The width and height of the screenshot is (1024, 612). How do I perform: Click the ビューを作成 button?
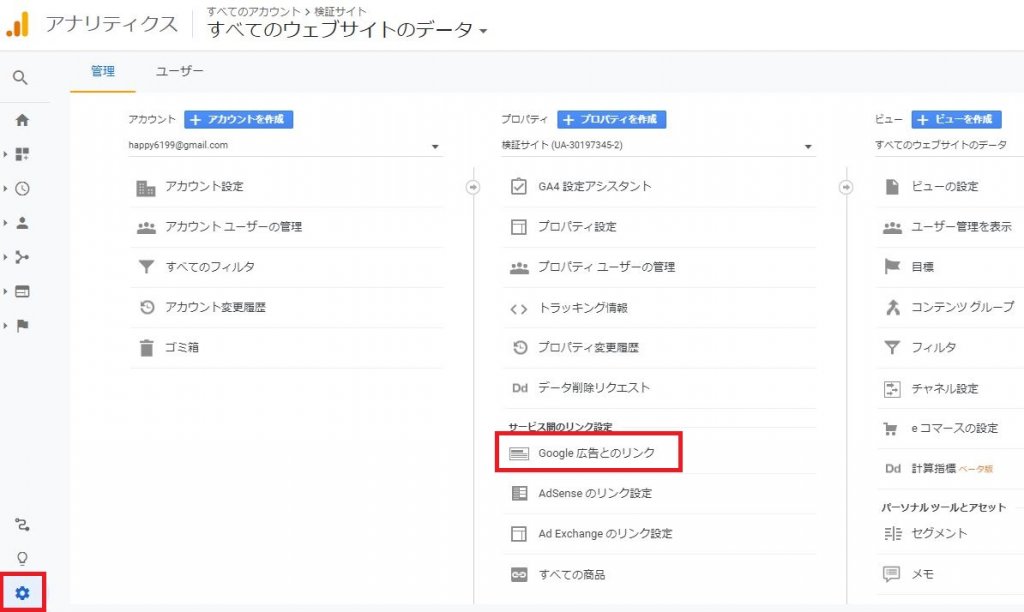pyautogui.click(x=956, y=120)
